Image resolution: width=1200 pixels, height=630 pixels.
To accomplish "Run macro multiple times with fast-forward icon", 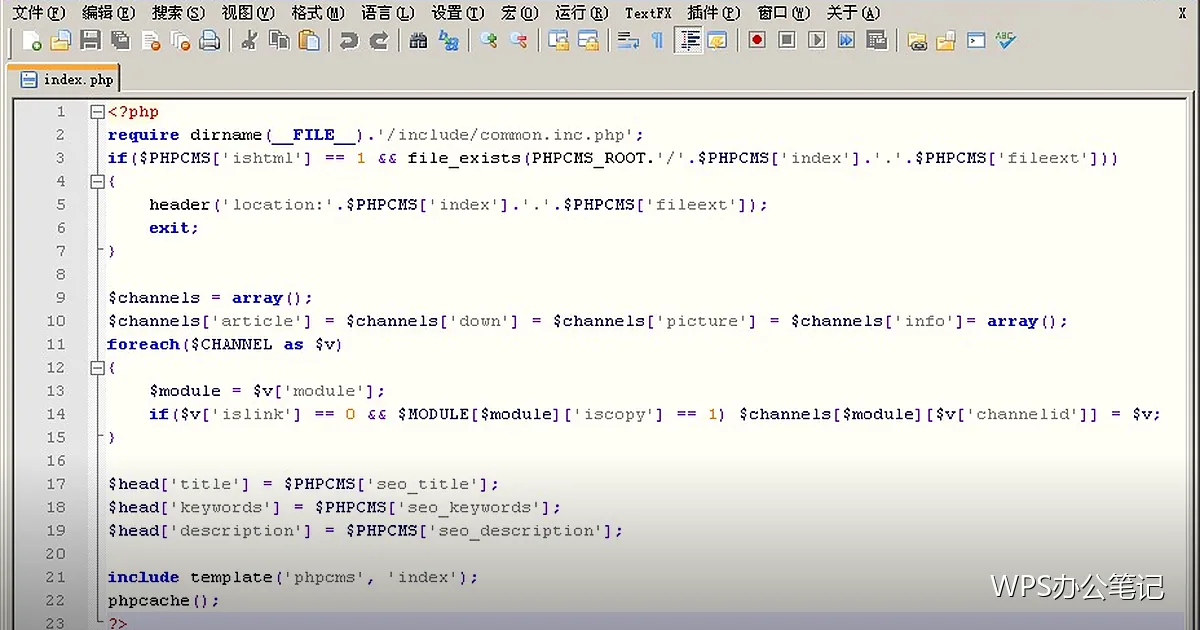I will pos(847,41).
